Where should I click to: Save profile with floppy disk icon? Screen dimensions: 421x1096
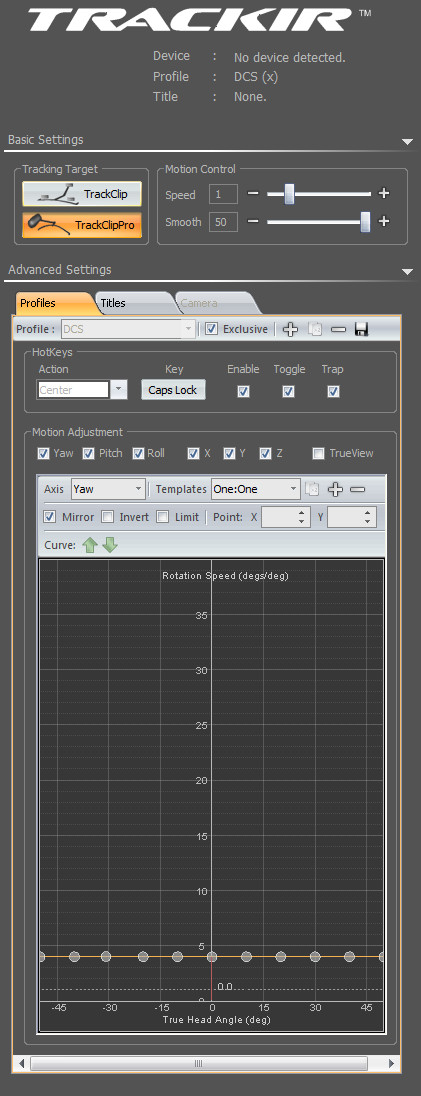362,329
